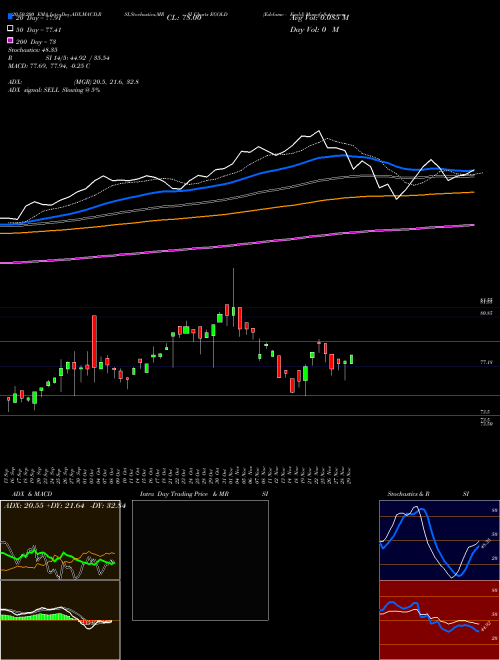Image resolution: width=500 pixels, height=660 pixels.
Task: Open the red RSI chart panel
Action: [439, 620]
